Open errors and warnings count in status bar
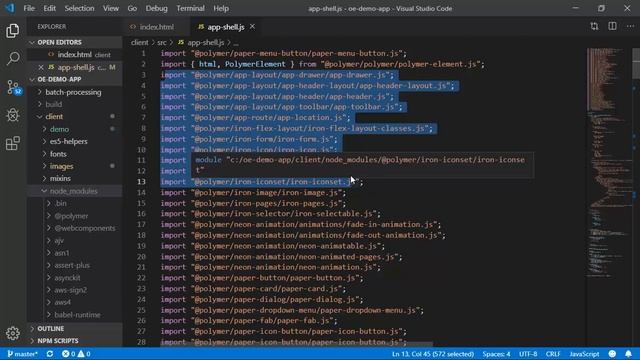The image size is (640, 360). coord(76,354)
